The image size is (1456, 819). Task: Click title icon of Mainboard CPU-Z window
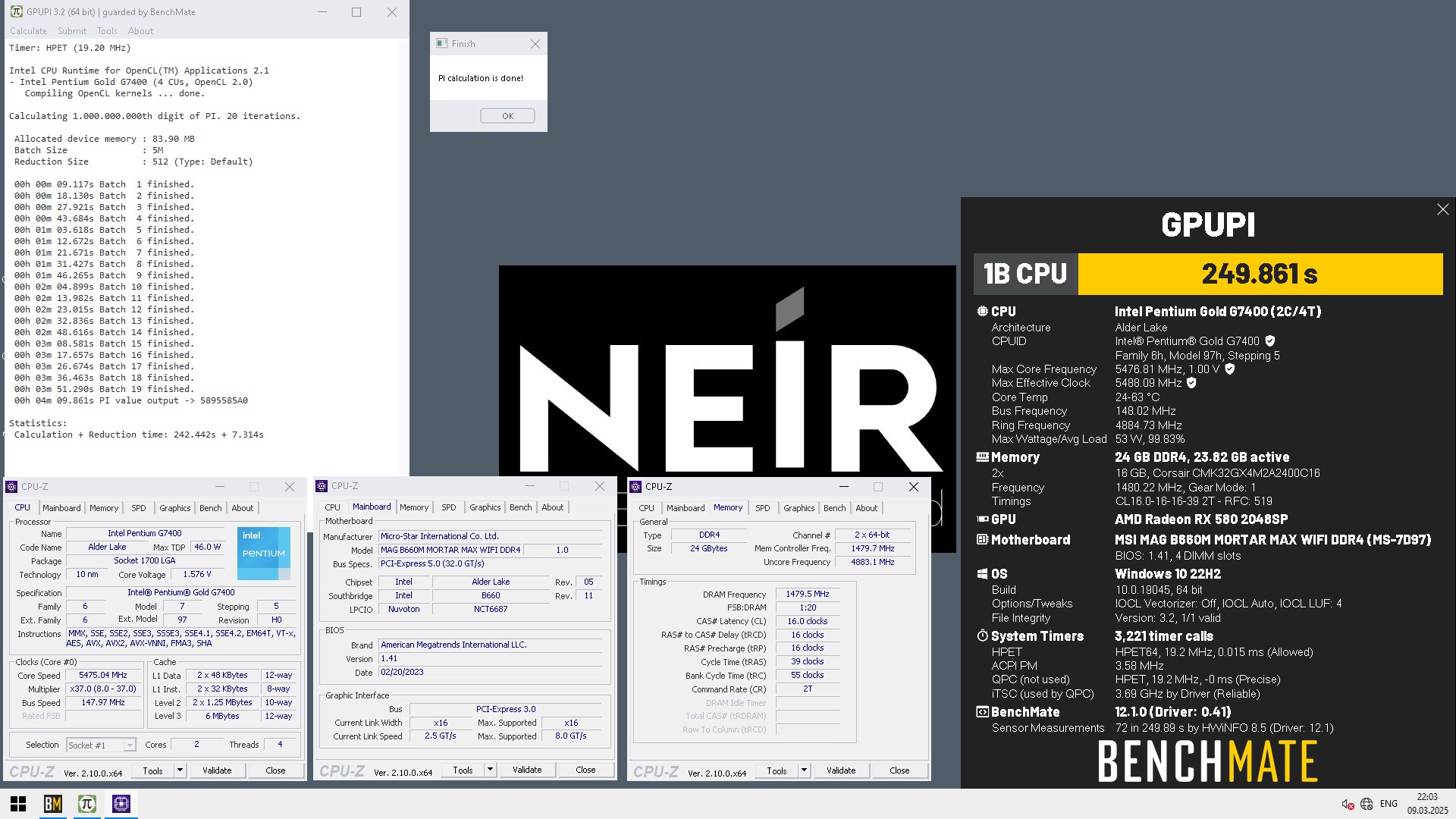(322, 486)
